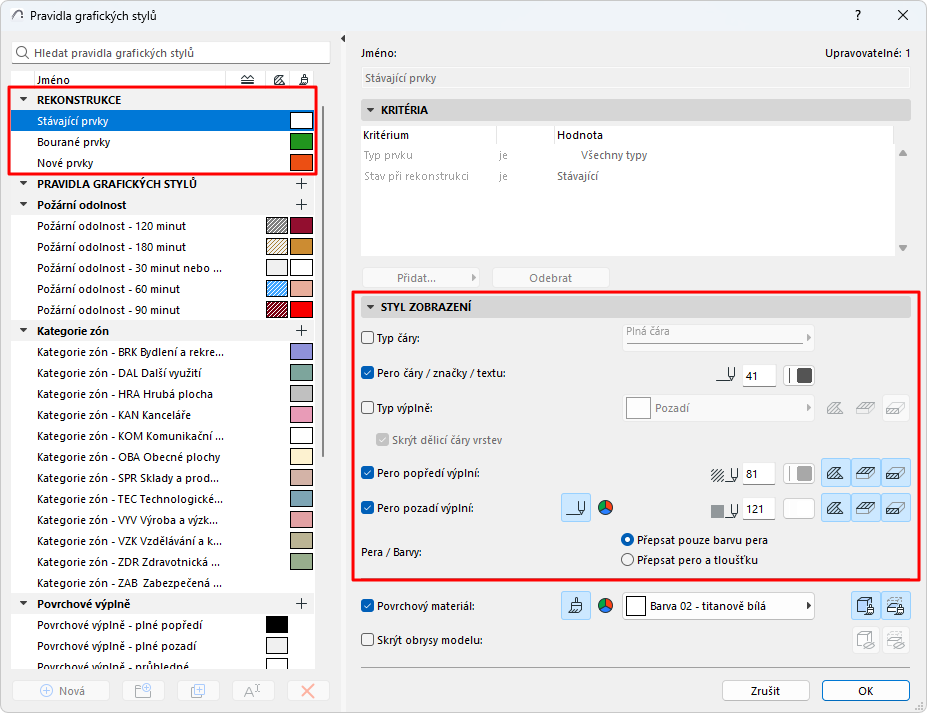Viewport: 927px width, 713px height.
Task: Click plus icon beside PRAVIDLA GRAFICKÝCH STYLŮ
Action: [x=302, y=184]
